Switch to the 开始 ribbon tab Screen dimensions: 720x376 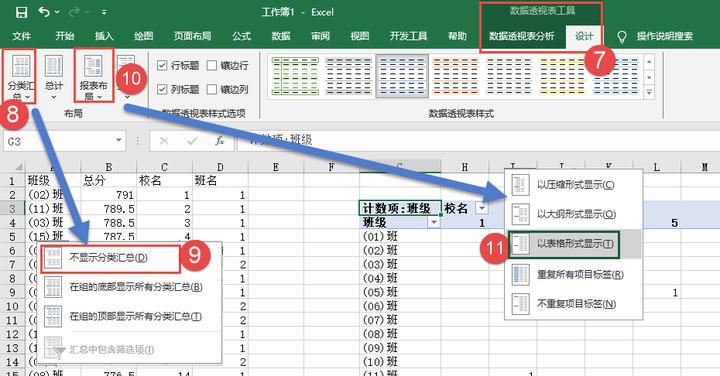(65, 36)
